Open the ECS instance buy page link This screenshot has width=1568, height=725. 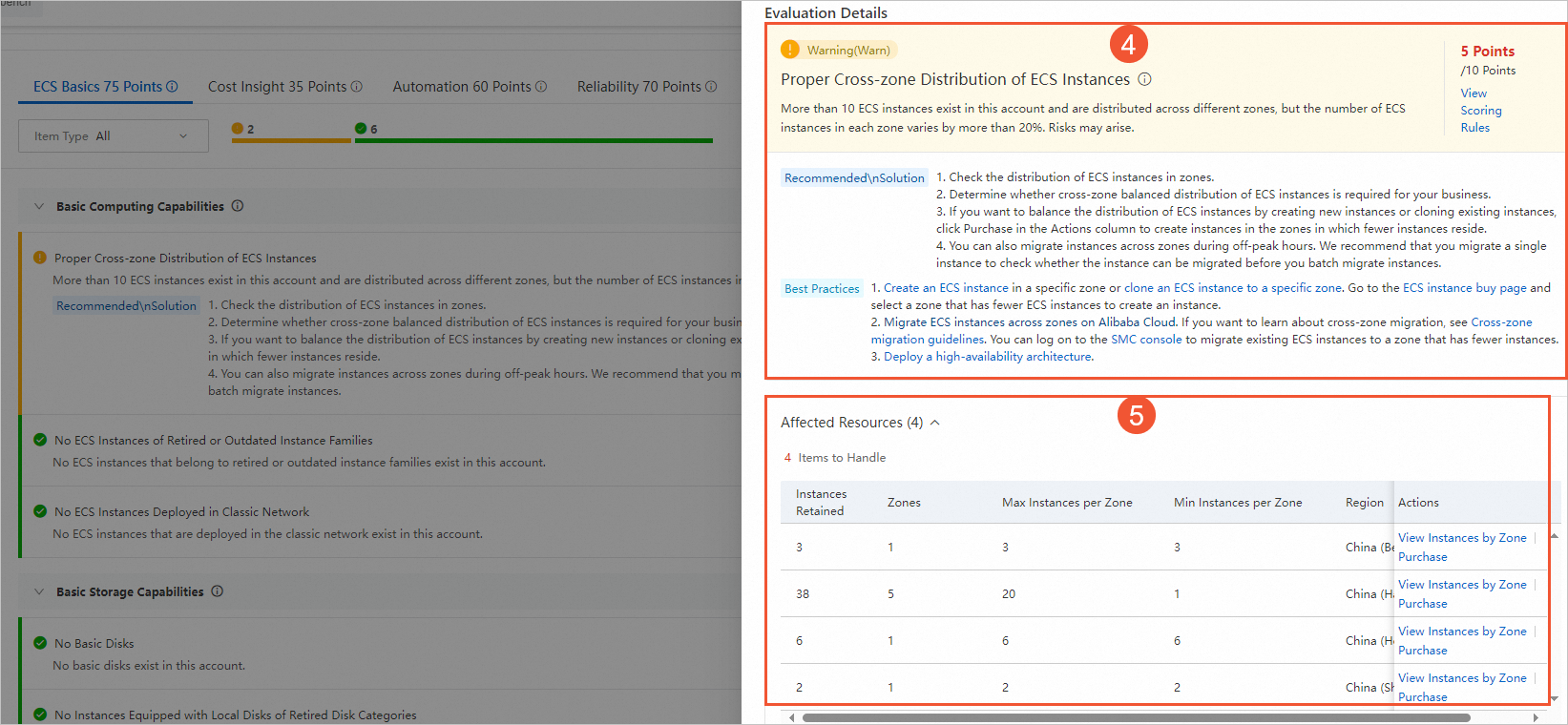coord(1465,288)
